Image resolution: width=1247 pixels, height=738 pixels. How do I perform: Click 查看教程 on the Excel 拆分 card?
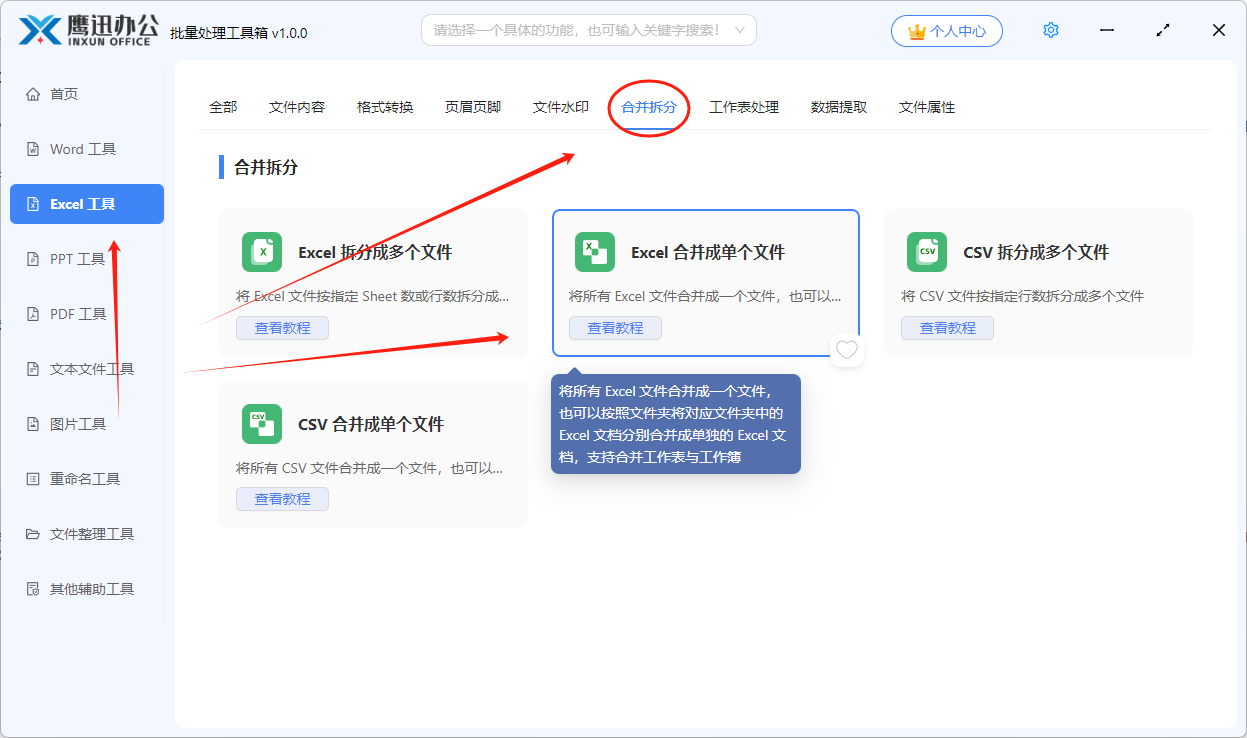[282, 328]
